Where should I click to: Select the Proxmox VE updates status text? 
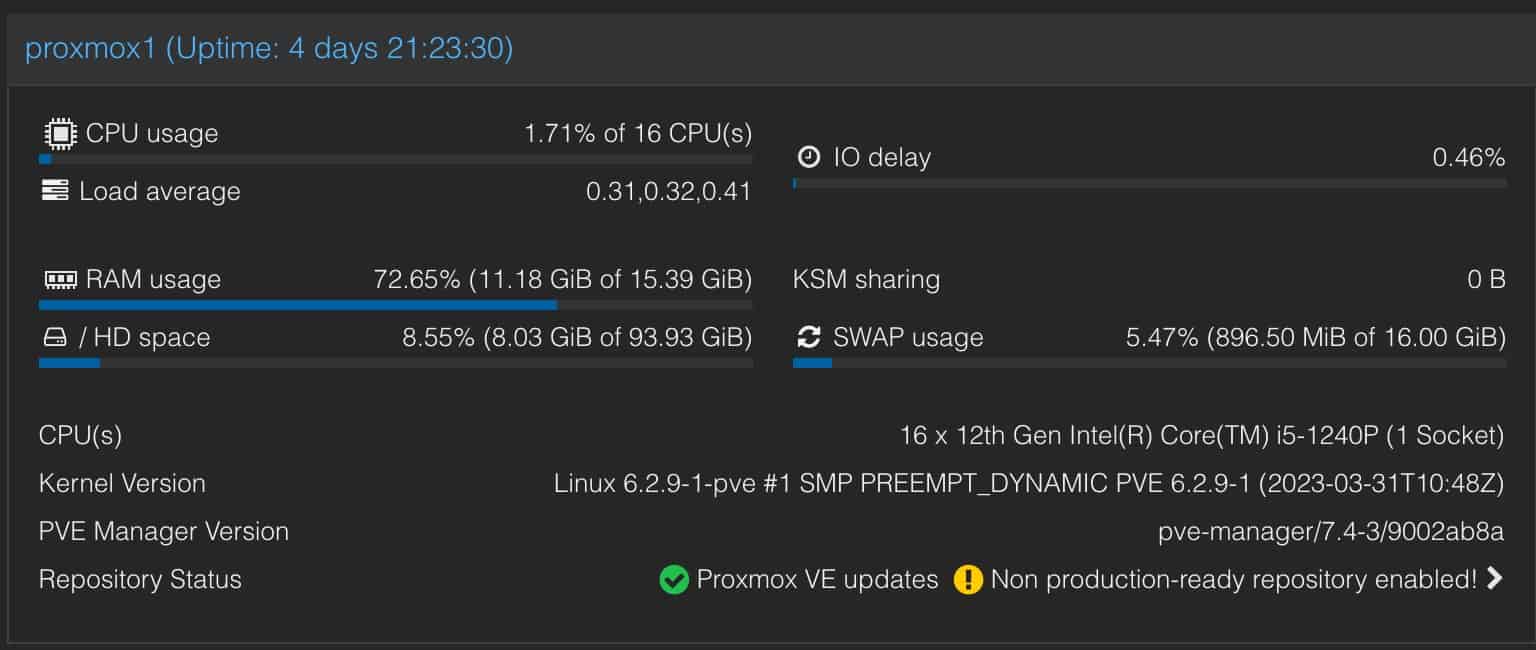click(x=817, y=579)
